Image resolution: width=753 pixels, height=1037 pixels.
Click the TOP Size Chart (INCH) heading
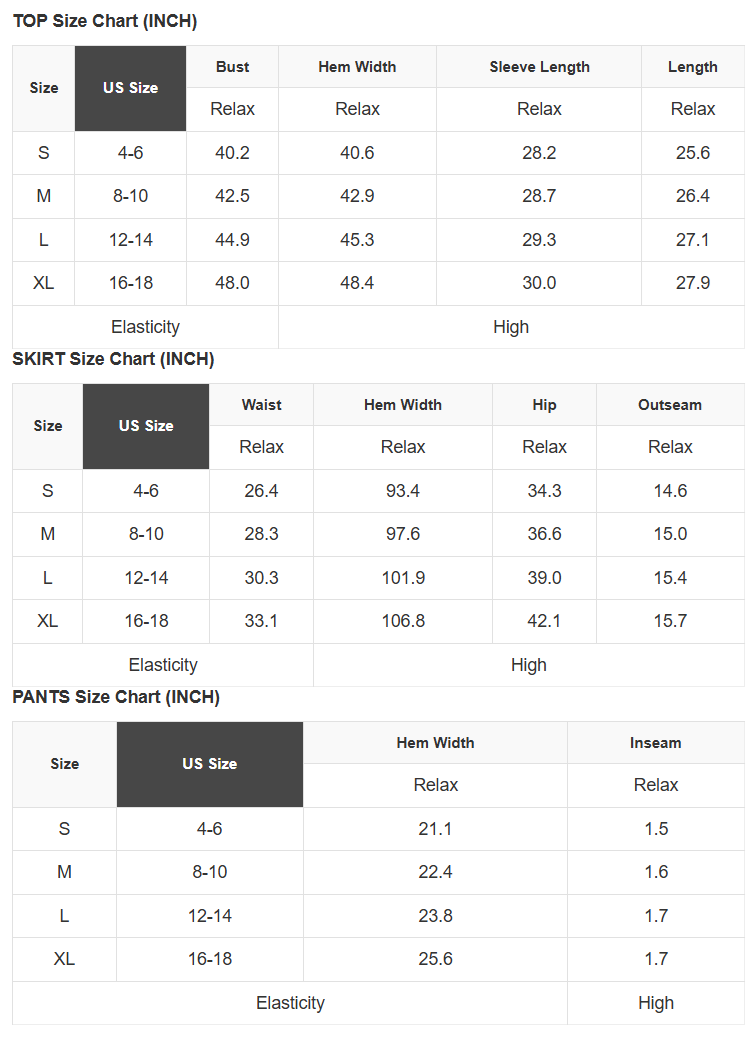[105, 21]
